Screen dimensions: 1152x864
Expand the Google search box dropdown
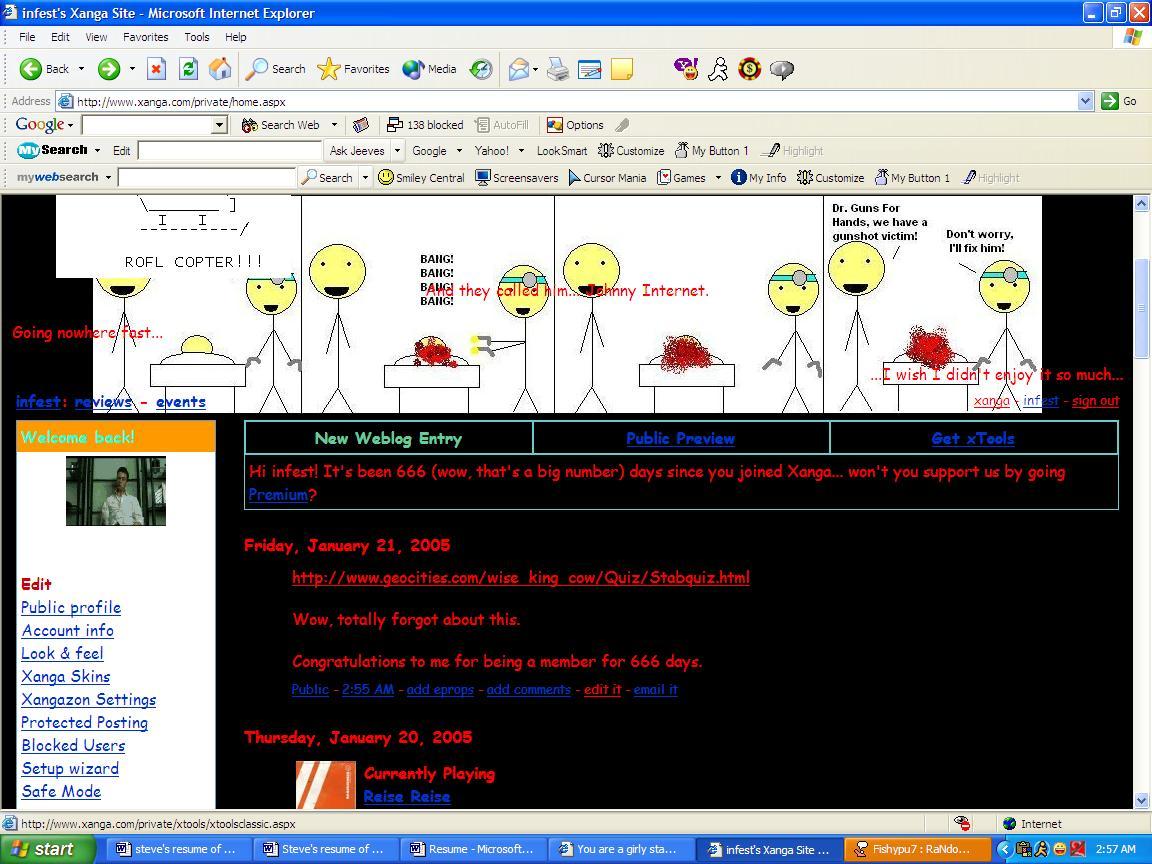(x=219, y=125)
